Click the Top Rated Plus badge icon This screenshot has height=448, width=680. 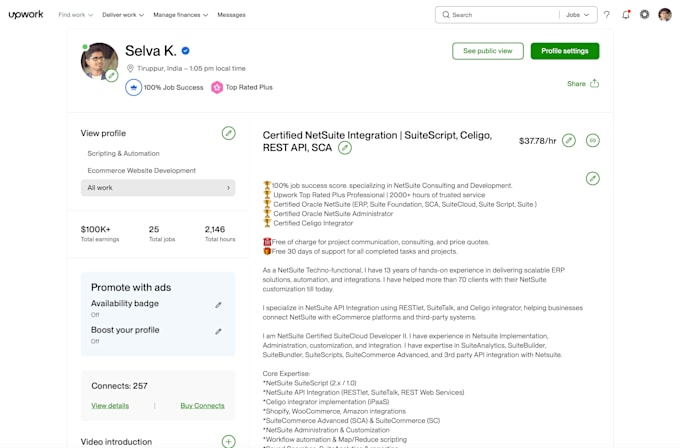[x=217, y=87]
